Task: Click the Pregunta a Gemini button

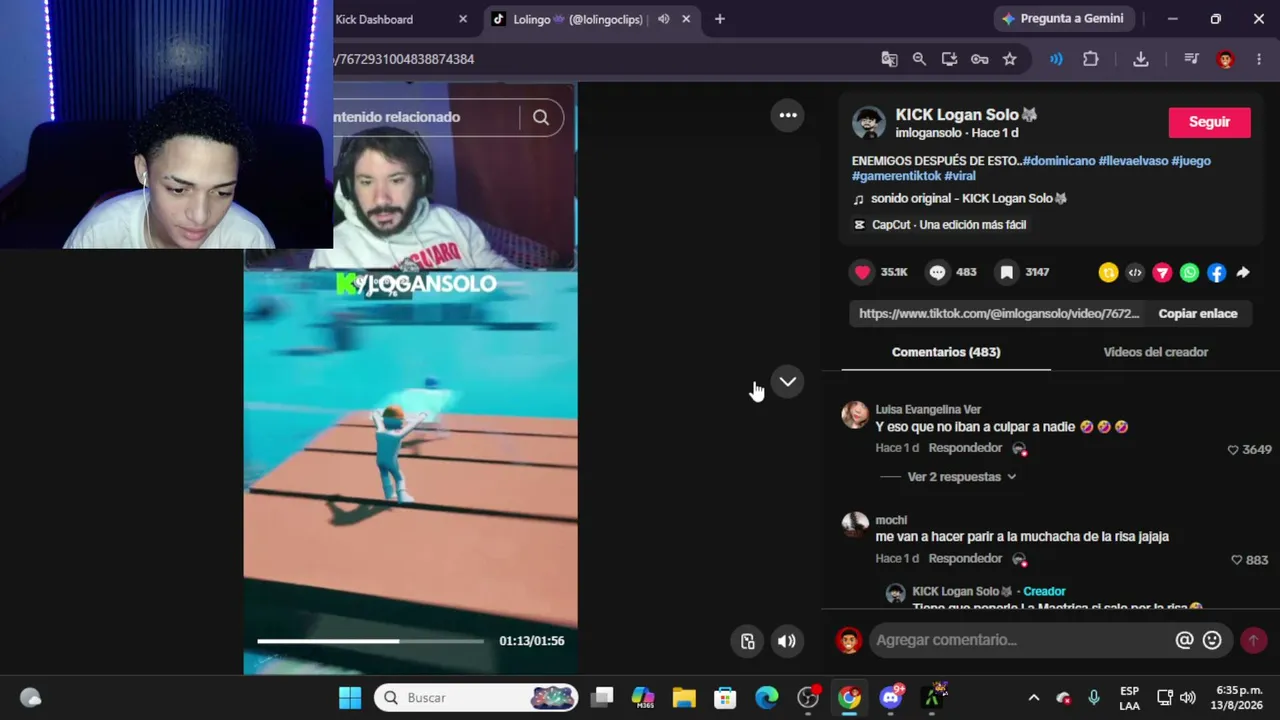Action: pos(1063,19)
